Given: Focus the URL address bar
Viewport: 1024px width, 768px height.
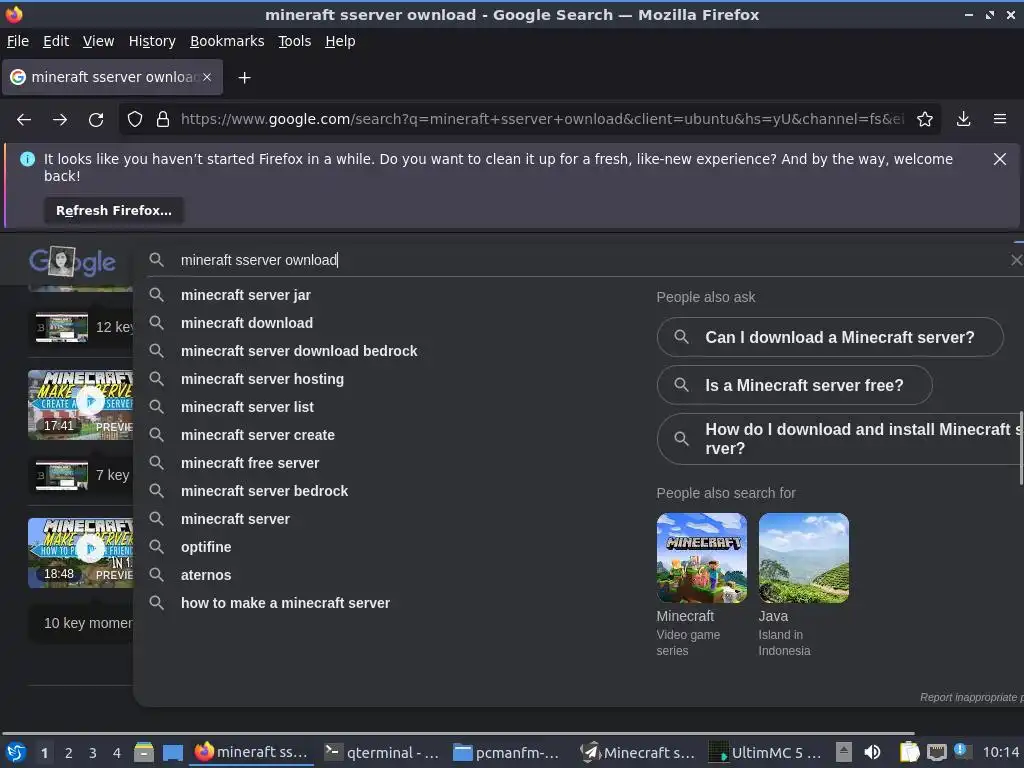Looking at the screenshot, I should [x=542, y=120].
